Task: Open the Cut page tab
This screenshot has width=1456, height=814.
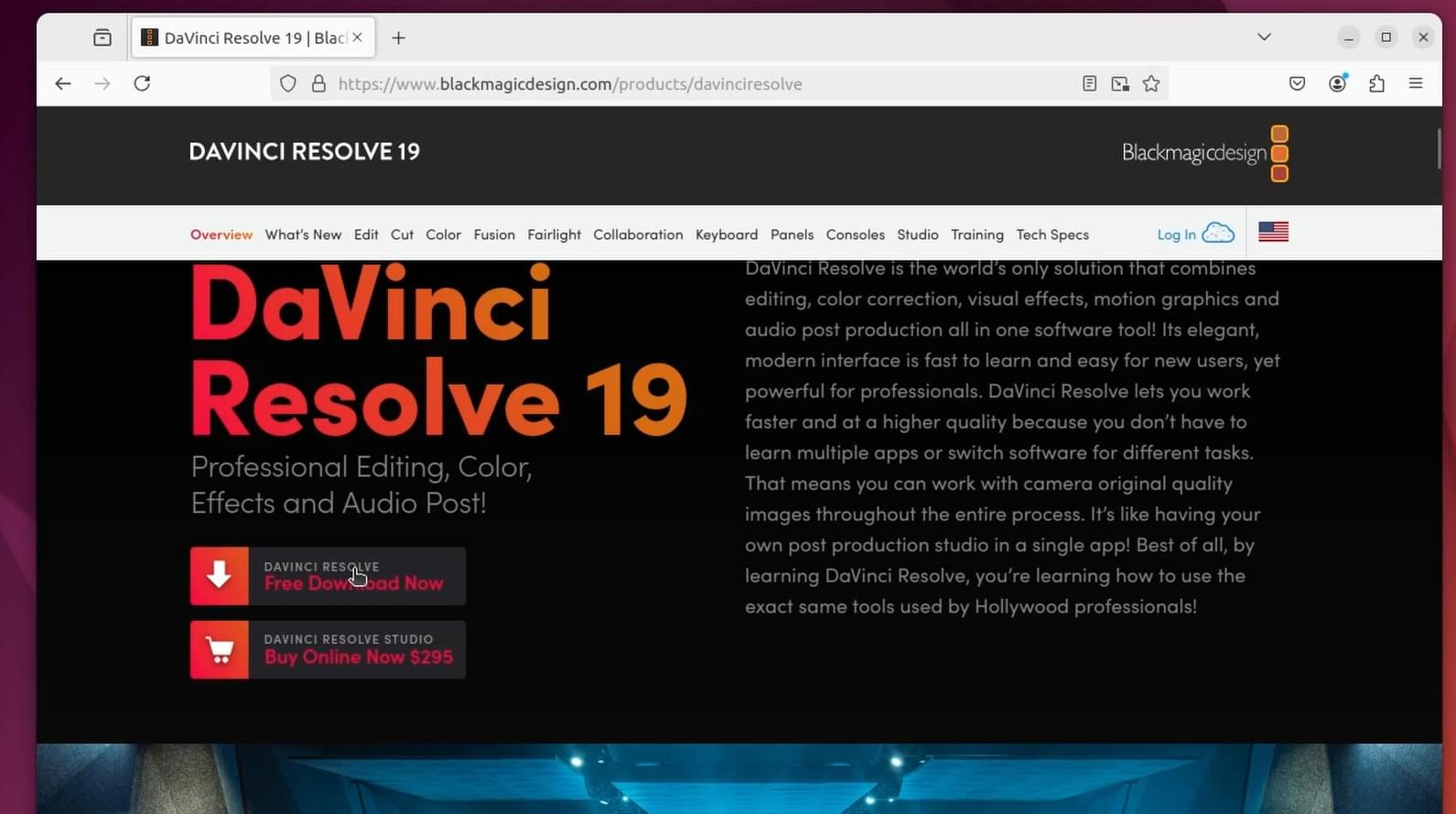Action: pyautogui.click(x=402, y=234)
